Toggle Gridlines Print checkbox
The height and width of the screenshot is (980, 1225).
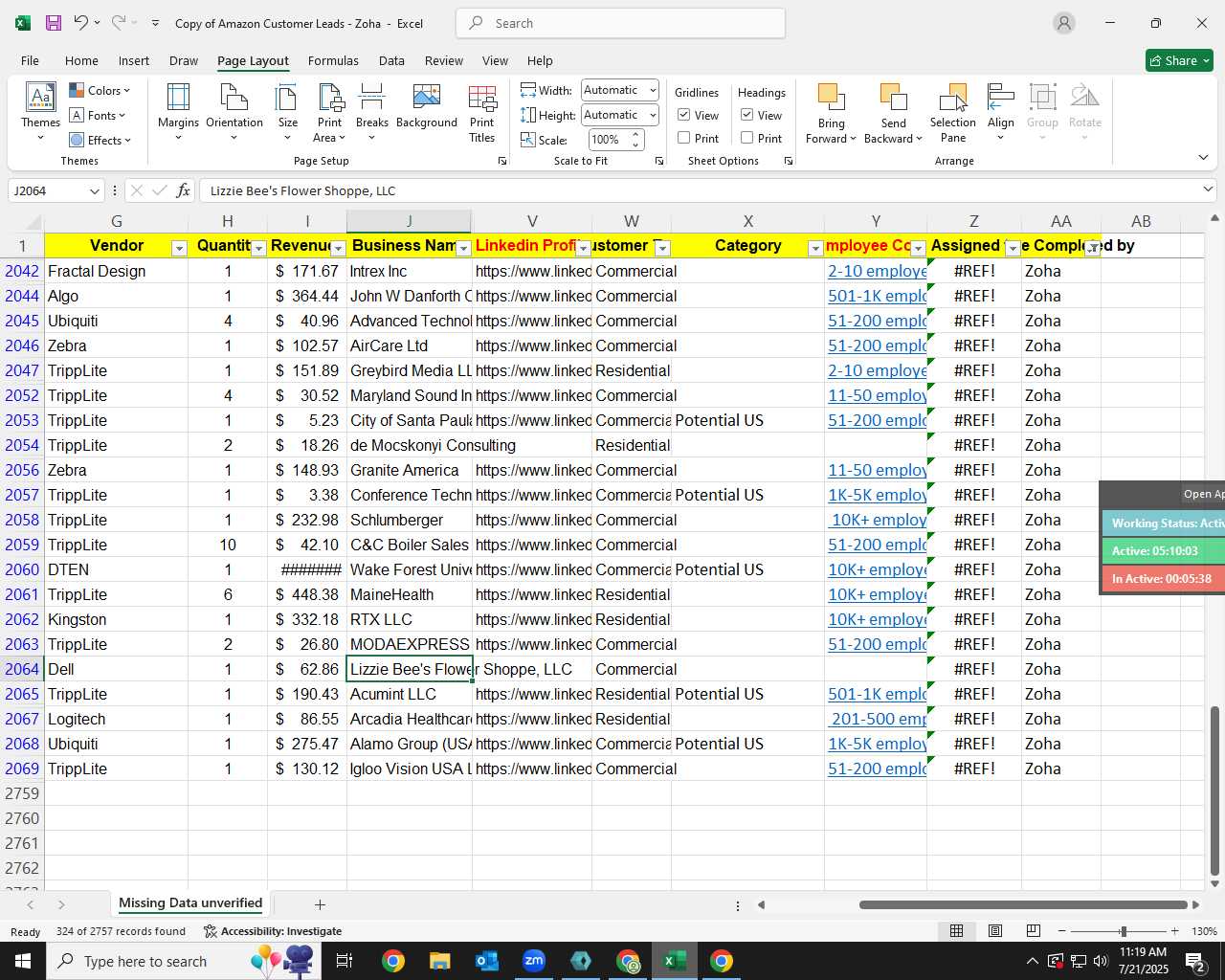click(x=684, y=138)
